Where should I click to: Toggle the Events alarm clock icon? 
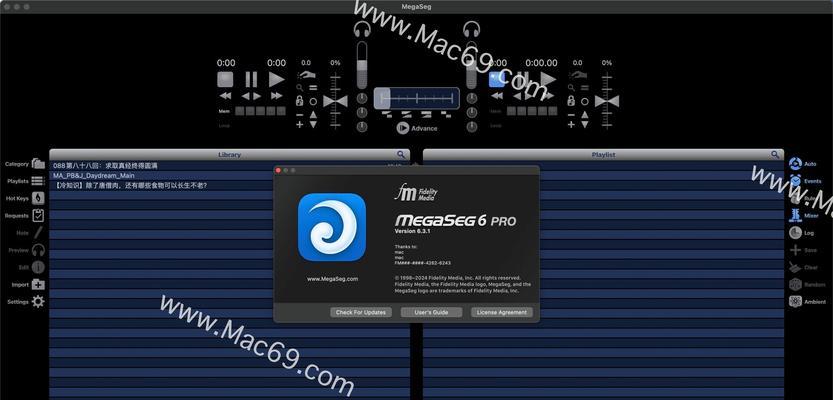[795, 181]
